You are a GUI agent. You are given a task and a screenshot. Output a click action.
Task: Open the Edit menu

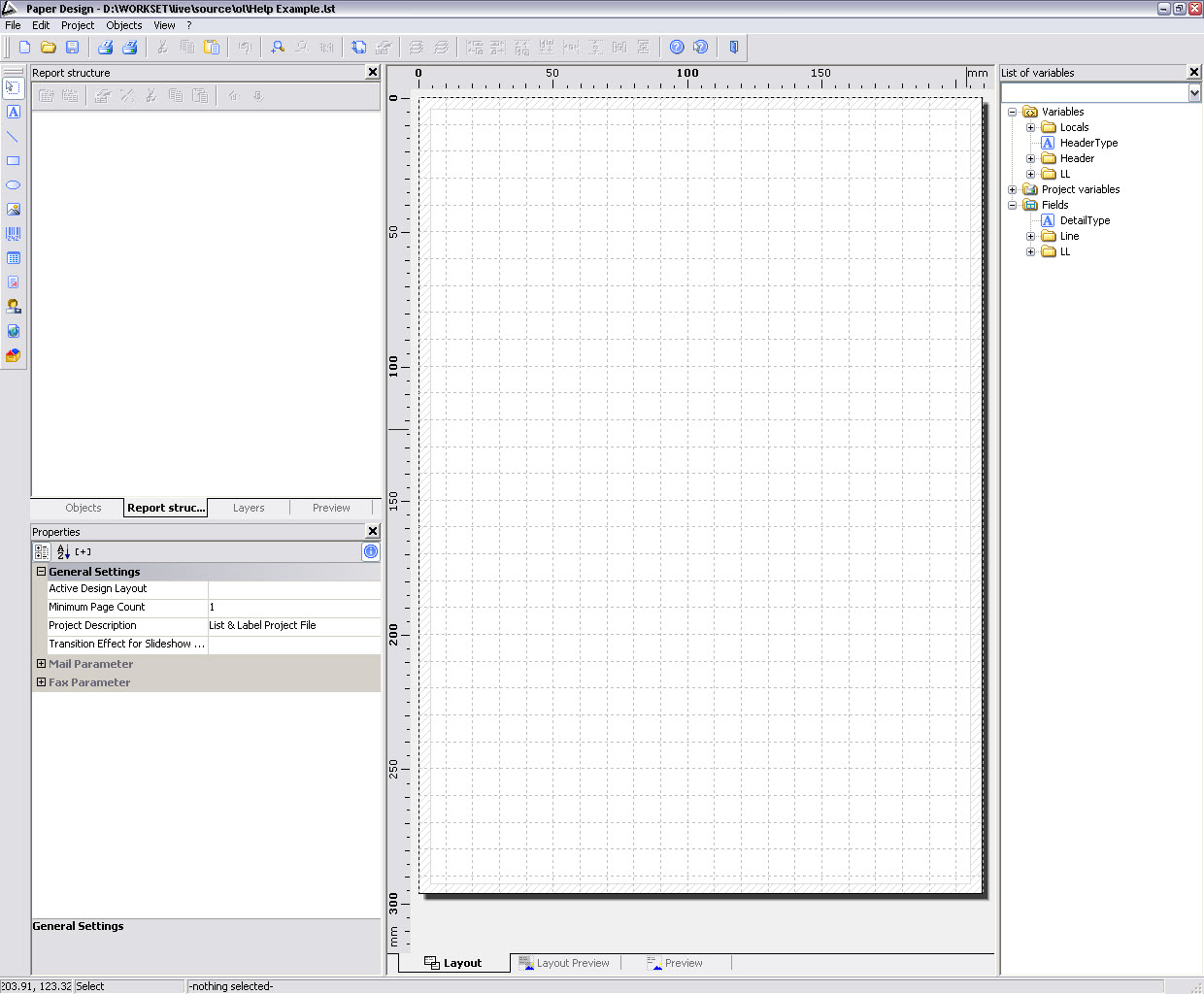[41, 25]
